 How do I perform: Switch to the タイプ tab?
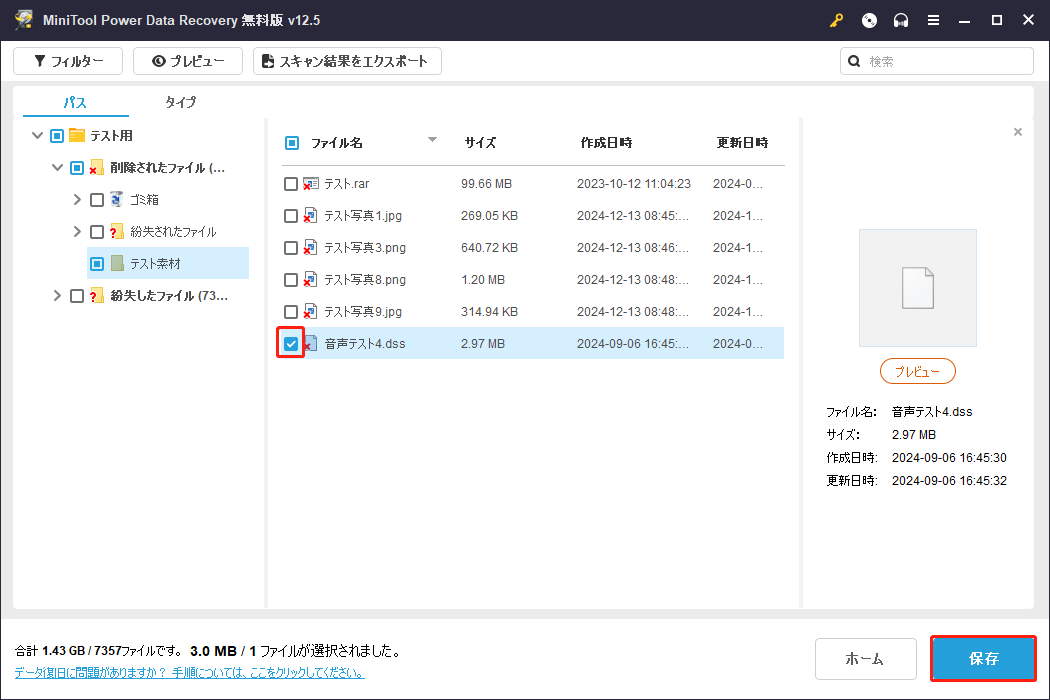[181, 102]
